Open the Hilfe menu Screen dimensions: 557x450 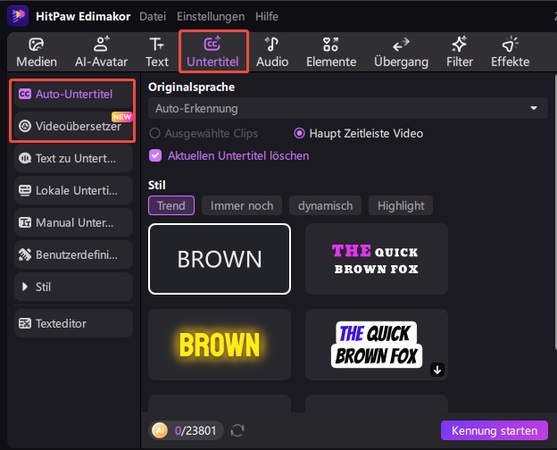coord(267,16)
